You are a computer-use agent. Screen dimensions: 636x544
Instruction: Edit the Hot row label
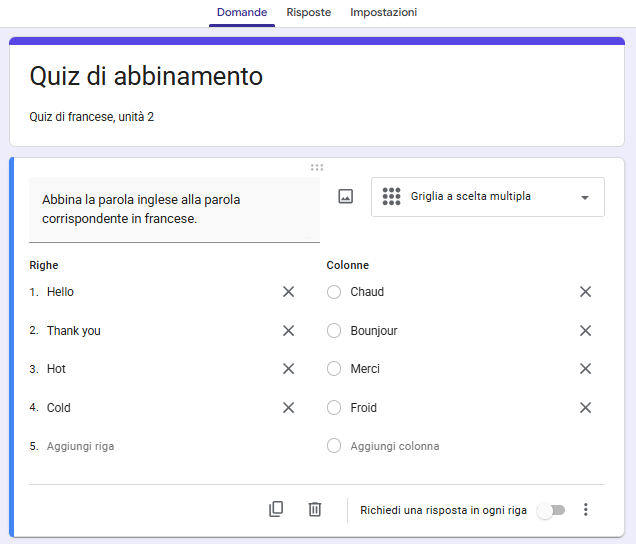coord(56,369)
